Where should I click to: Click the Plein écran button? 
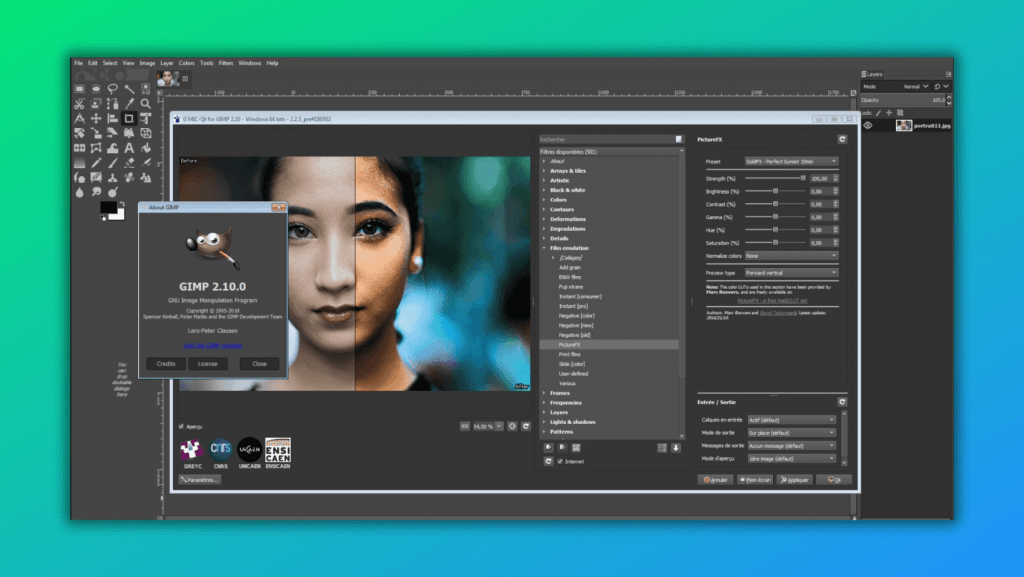[x=755, y=480]
